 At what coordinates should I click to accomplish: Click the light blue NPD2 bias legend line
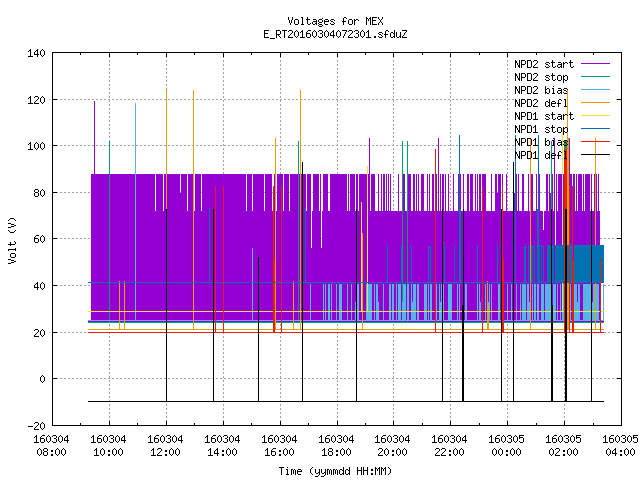click(x=595, y=90)
